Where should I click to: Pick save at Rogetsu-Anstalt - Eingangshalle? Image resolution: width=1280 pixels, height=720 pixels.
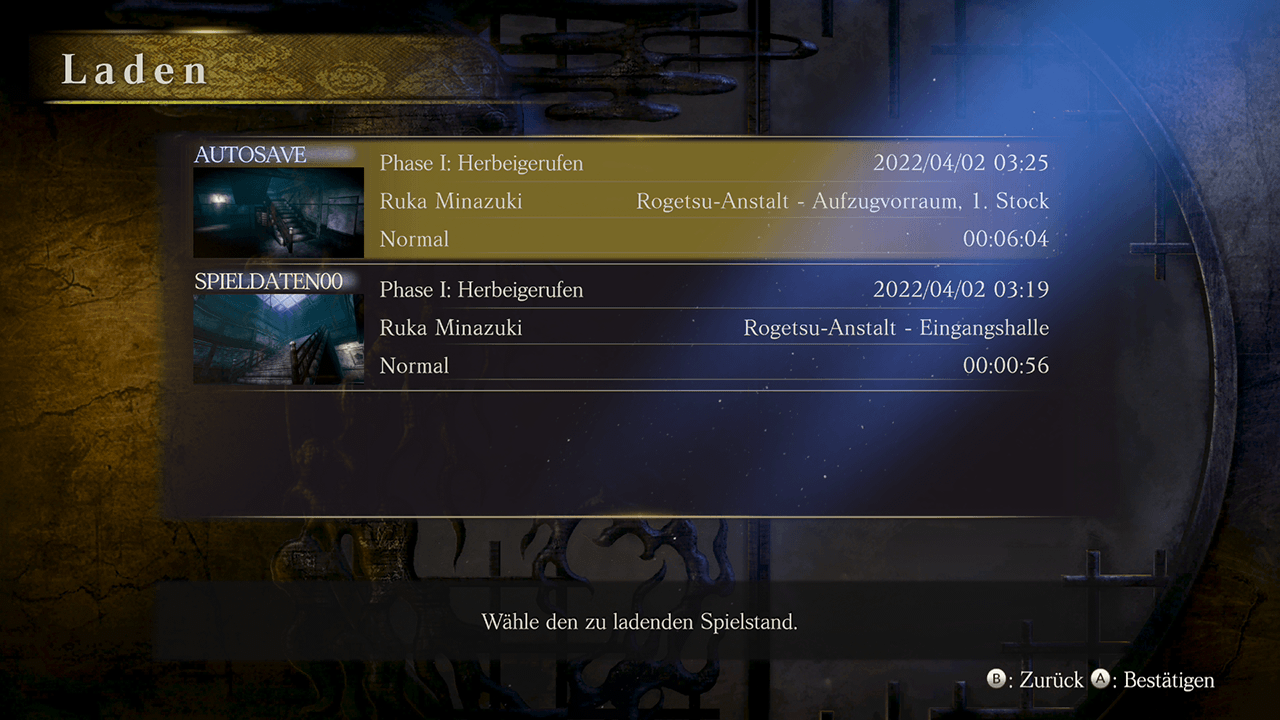(896, 328)
